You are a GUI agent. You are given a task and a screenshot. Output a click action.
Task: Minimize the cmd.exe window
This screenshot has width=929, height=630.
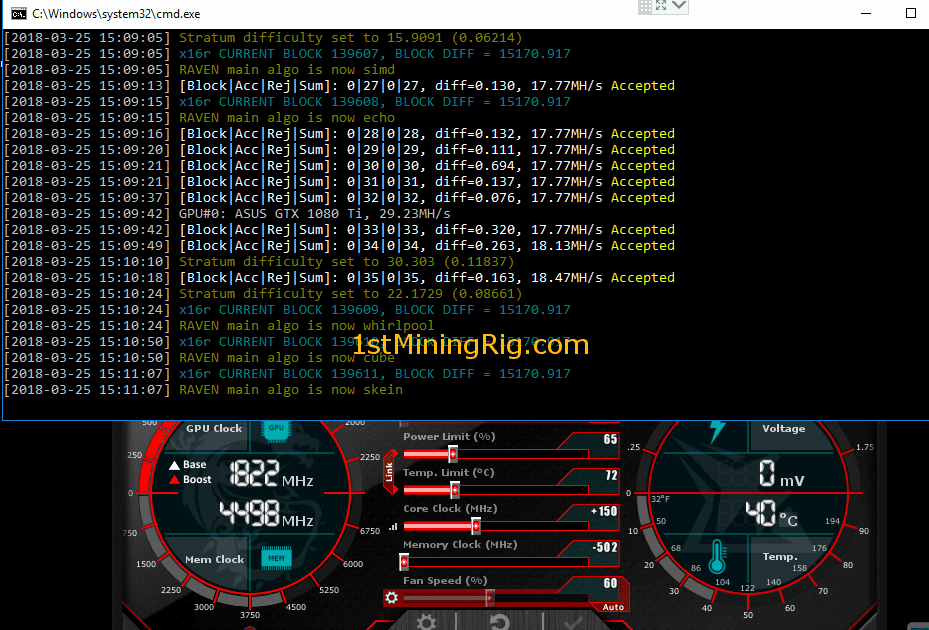[x=866, y=13]
